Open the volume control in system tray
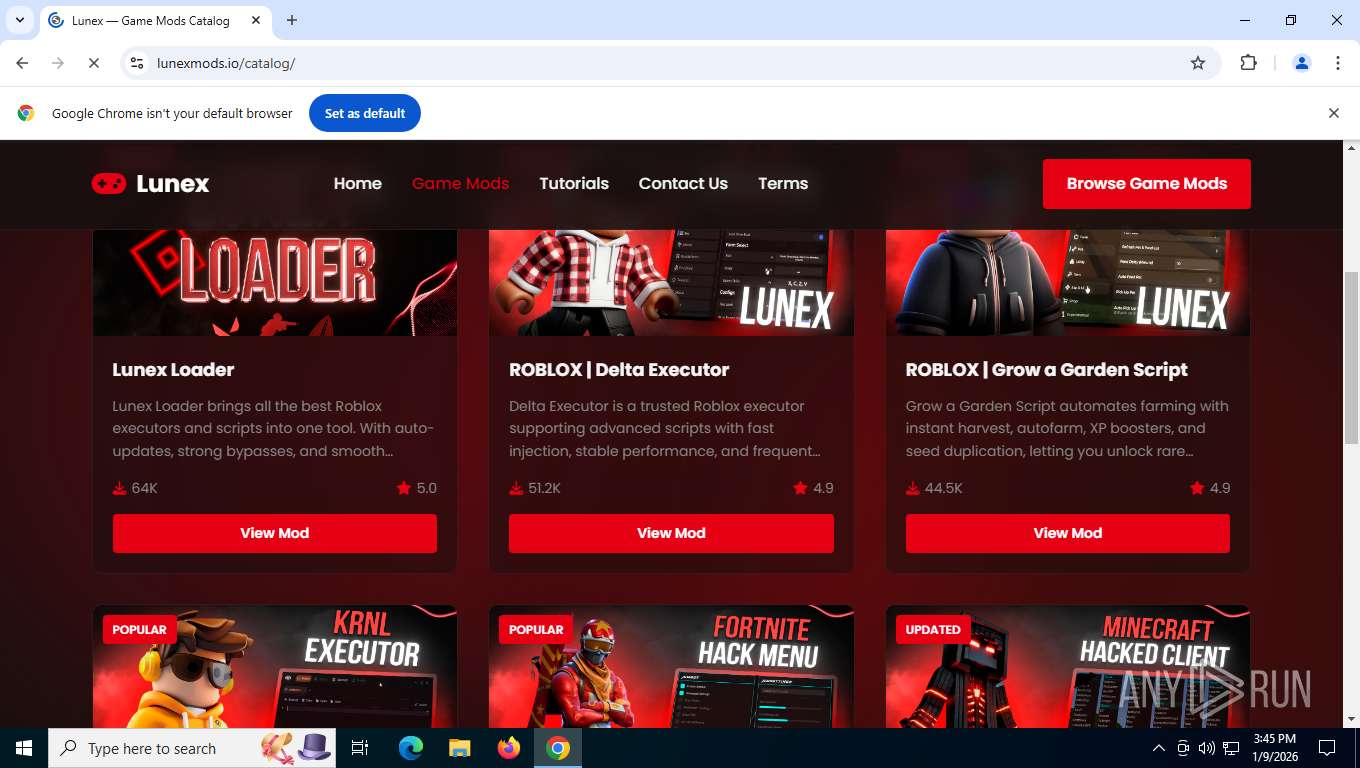Viewport: 1360px width, 768px height. point(1207,748)
